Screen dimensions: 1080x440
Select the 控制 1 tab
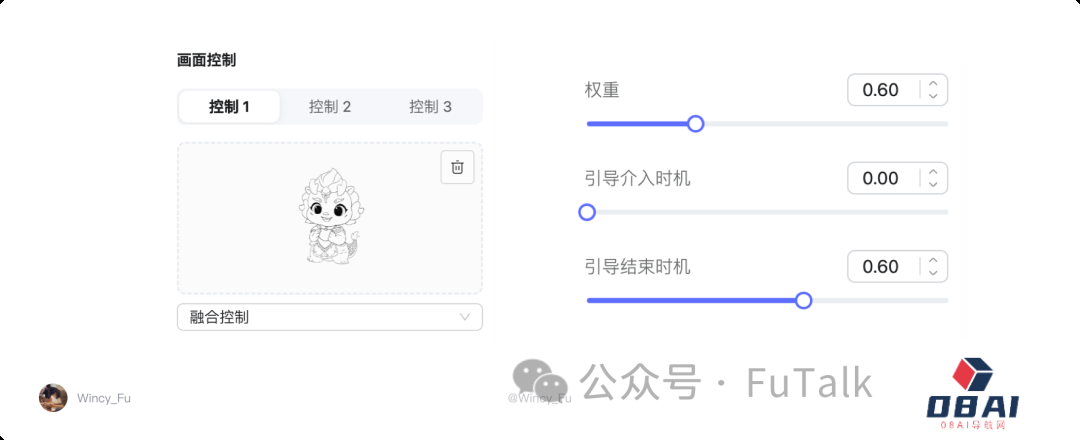[x=229, y=107]
